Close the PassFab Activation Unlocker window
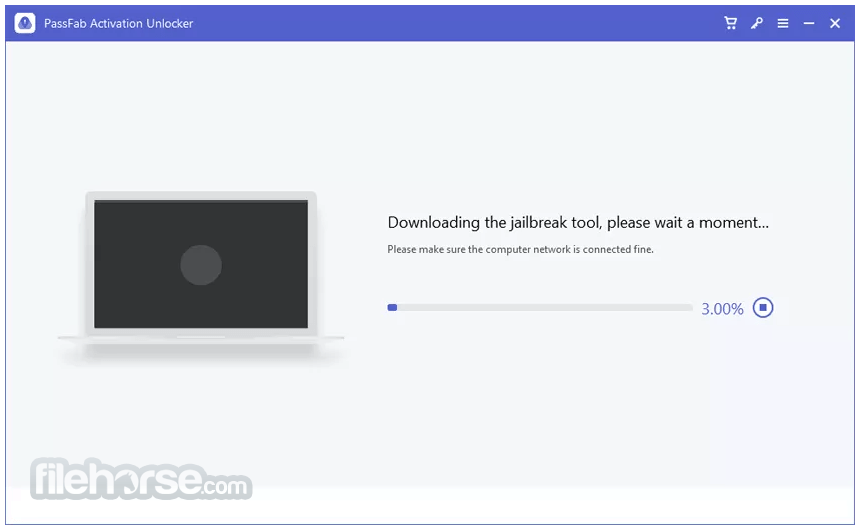This screenshot has height=530, width=860. [x=835, y=23]
